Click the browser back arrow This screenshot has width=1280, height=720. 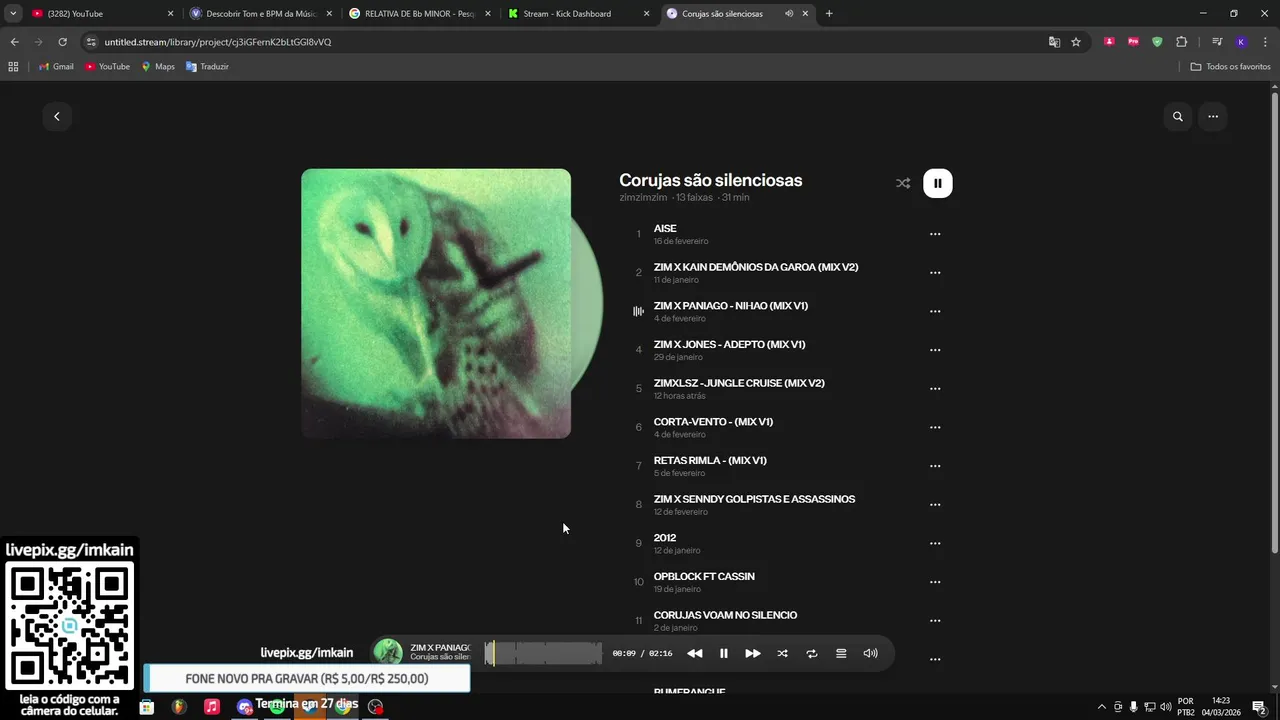[14, 42]
